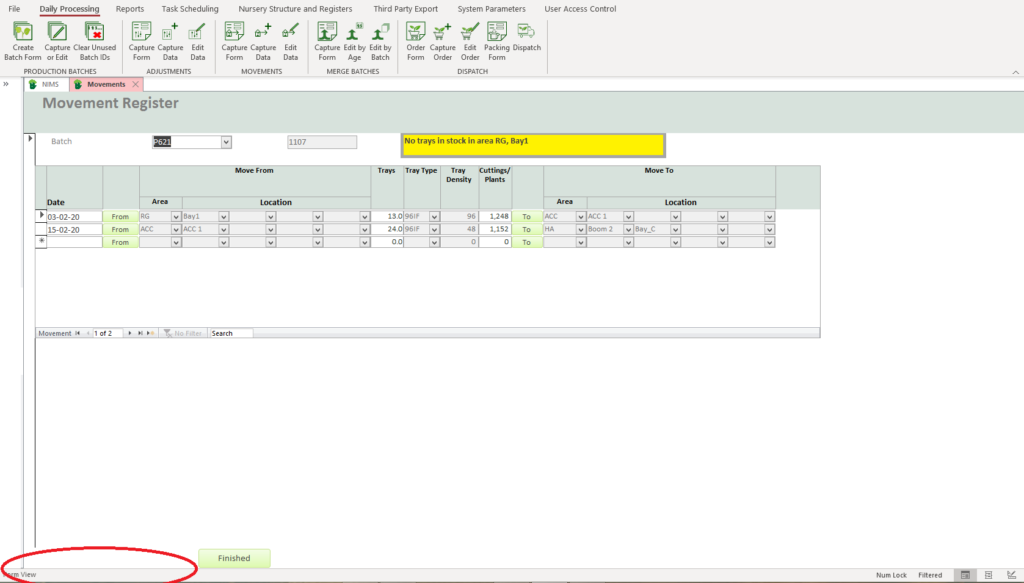Viewport: 1024px width, 583px height.
Task: Open the Reports ribbon tab
Action: pos(130,9)
